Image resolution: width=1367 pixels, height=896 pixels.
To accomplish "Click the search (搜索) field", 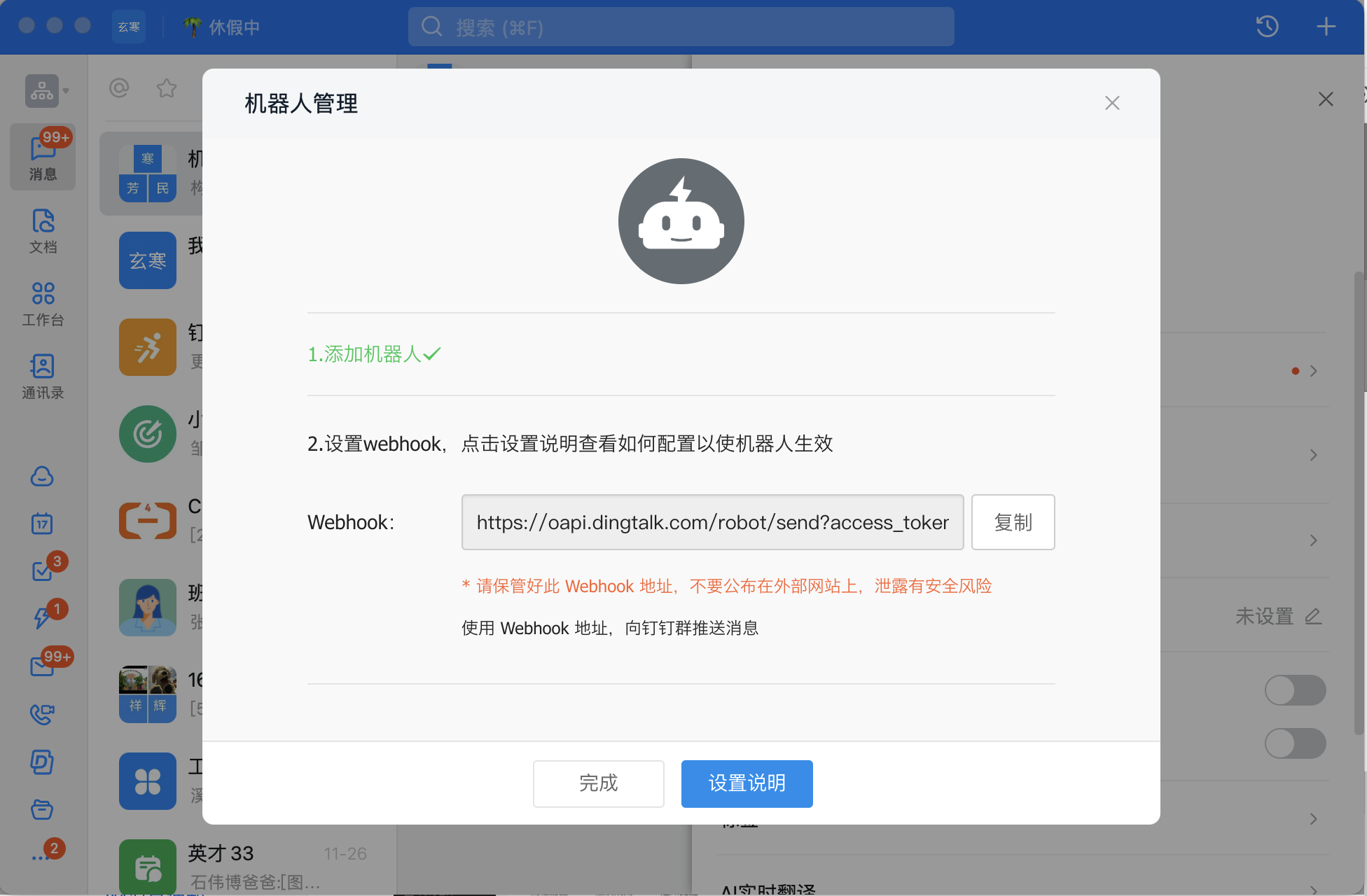I will tap(681, 27).
